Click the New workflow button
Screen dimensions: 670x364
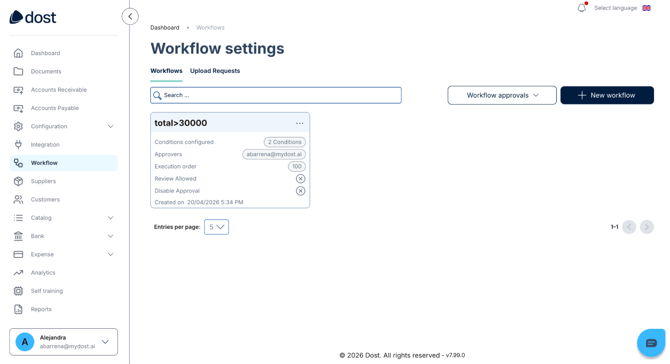[607, 95]
